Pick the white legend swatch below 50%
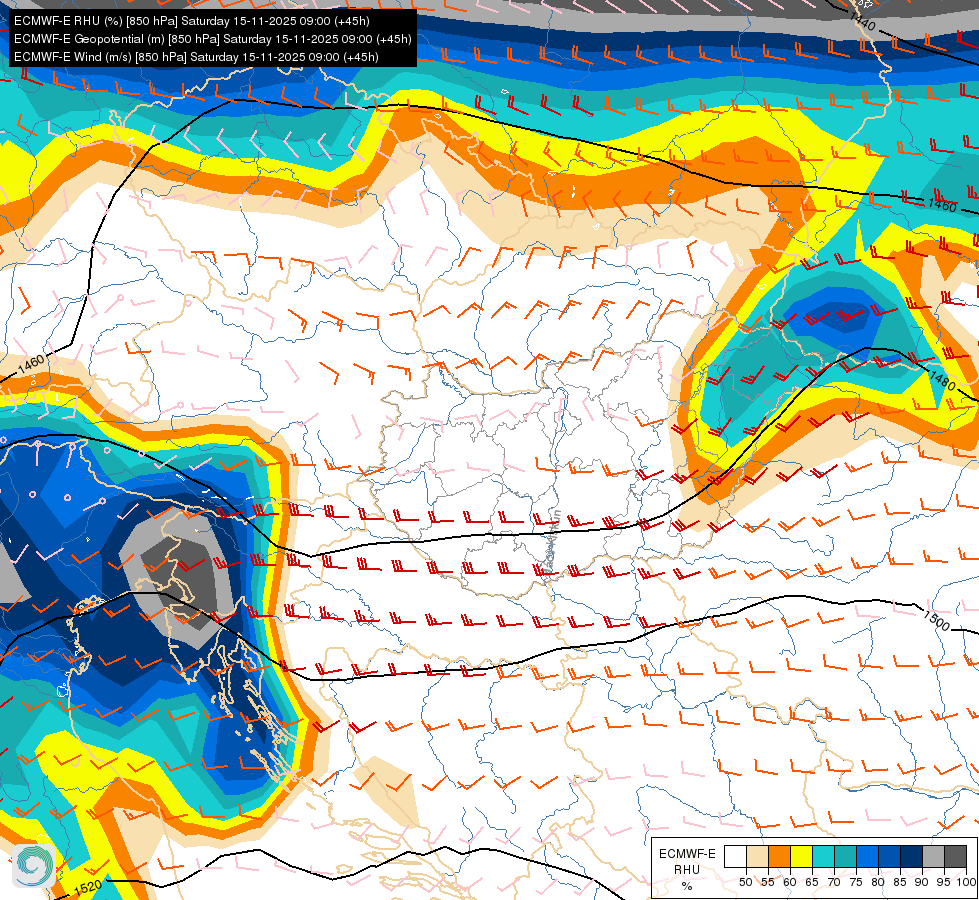979x900 pixels. [735, 856]
